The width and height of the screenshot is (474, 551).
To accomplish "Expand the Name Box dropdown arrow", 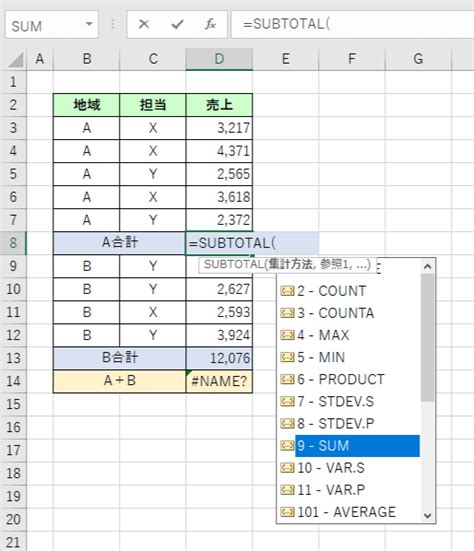I will tap(89, 24).
